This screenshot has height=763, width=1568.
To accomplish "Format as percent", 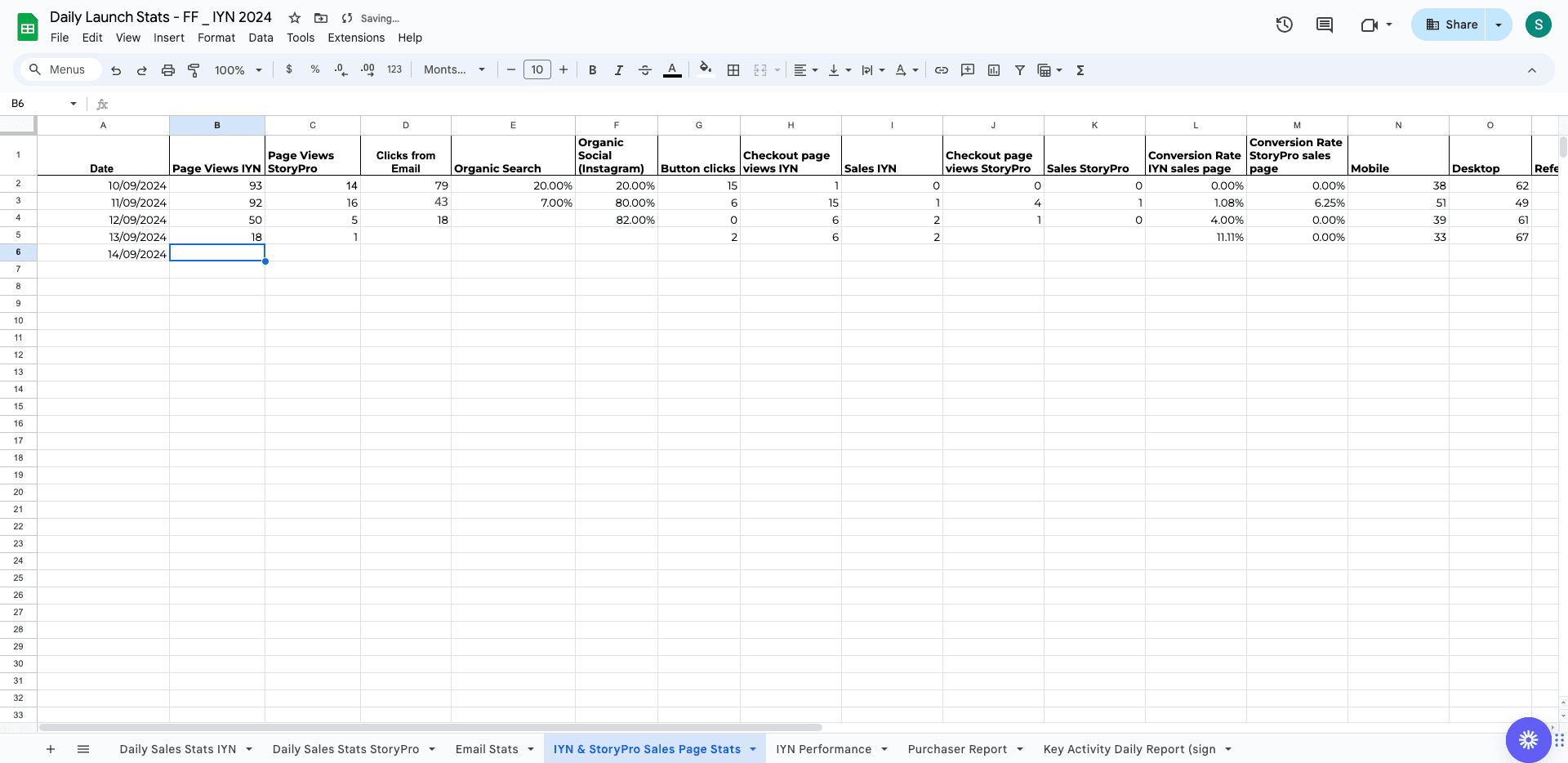I will [x=315, y=70].
